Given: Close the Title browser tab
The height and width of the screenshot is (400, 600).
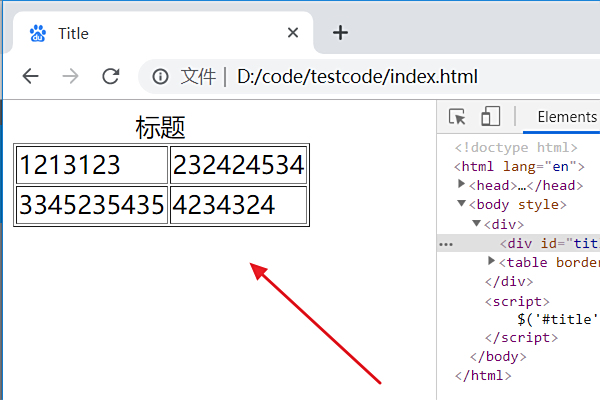Looking at the screenshot, I should coord(293,33).
